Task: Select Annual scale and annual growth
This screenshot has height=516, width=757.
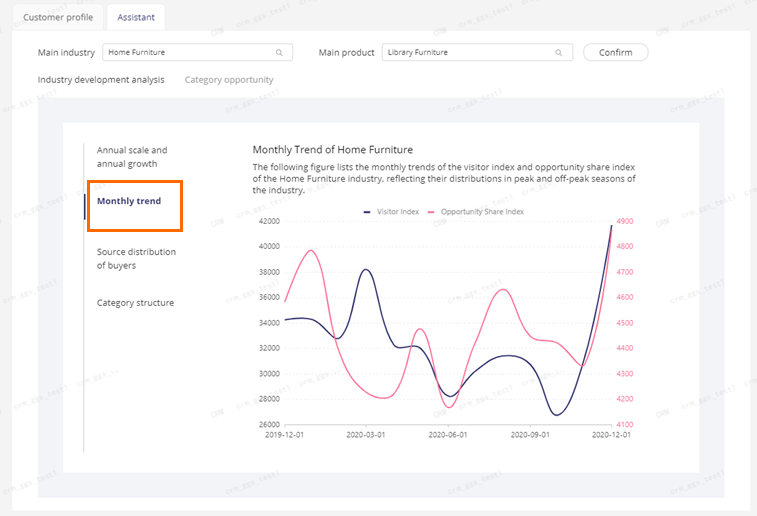Action: (132, 157)
